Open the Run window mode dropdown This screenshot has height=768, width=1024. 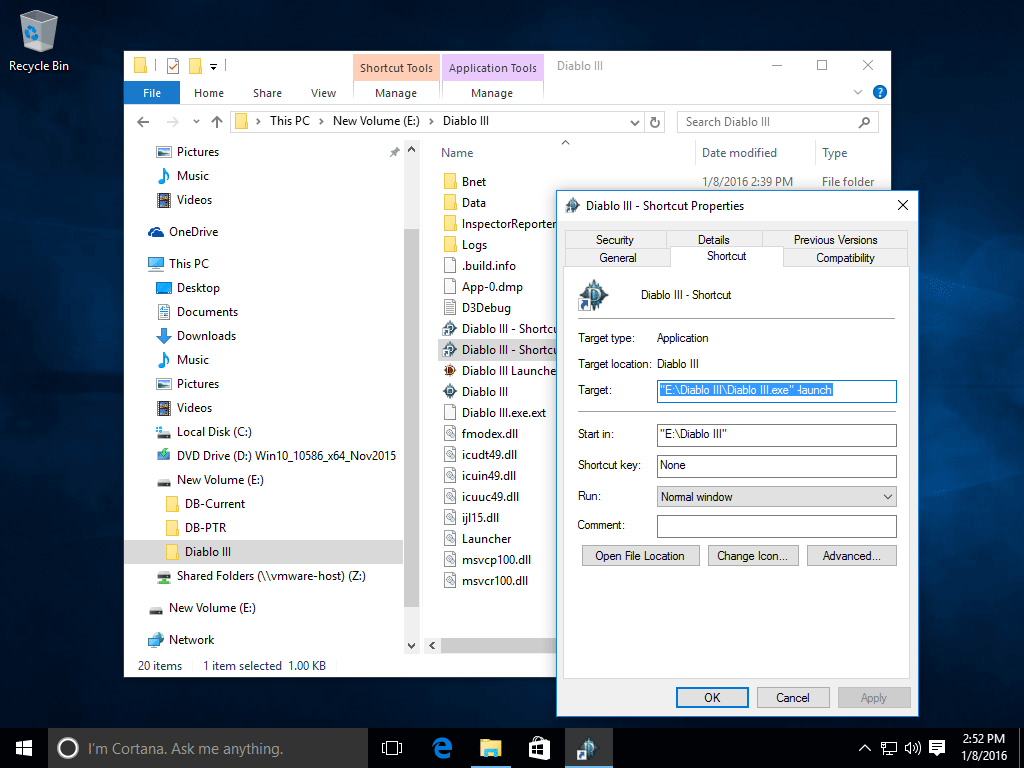(776, 496)
